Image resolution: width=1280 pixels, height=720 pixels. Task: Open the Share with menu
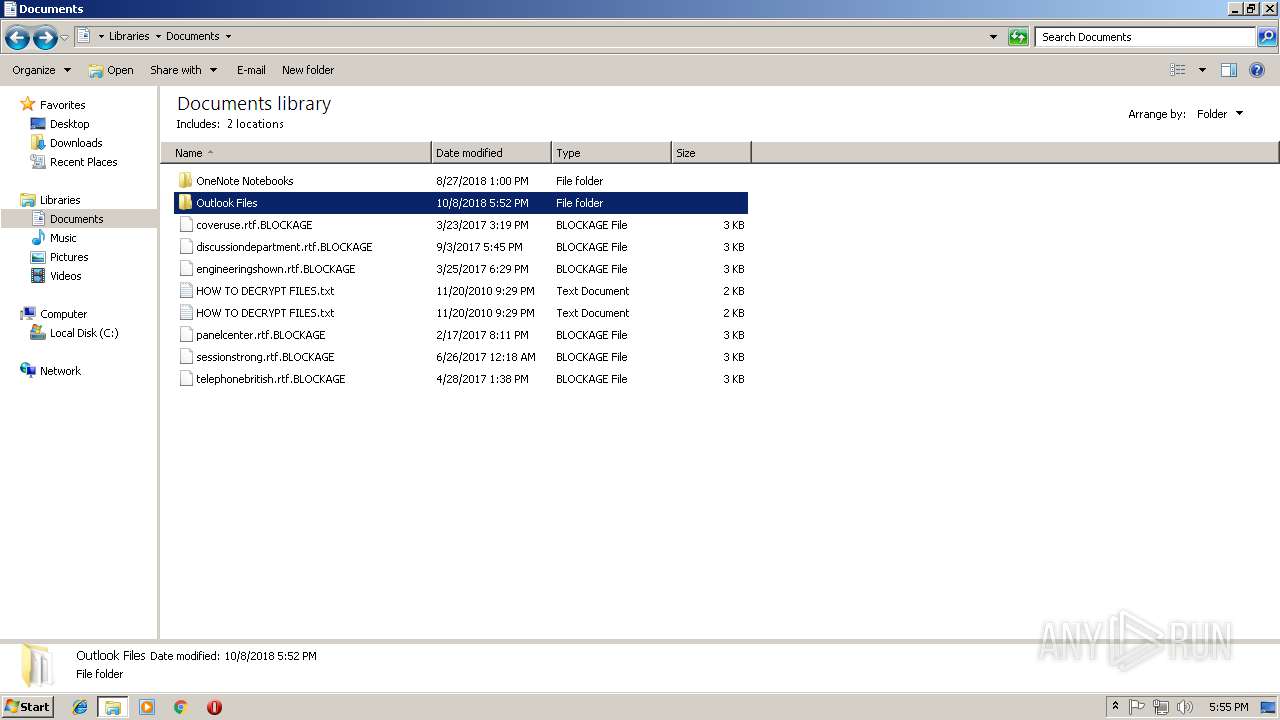pyautogui.click(x=183, y=70)
